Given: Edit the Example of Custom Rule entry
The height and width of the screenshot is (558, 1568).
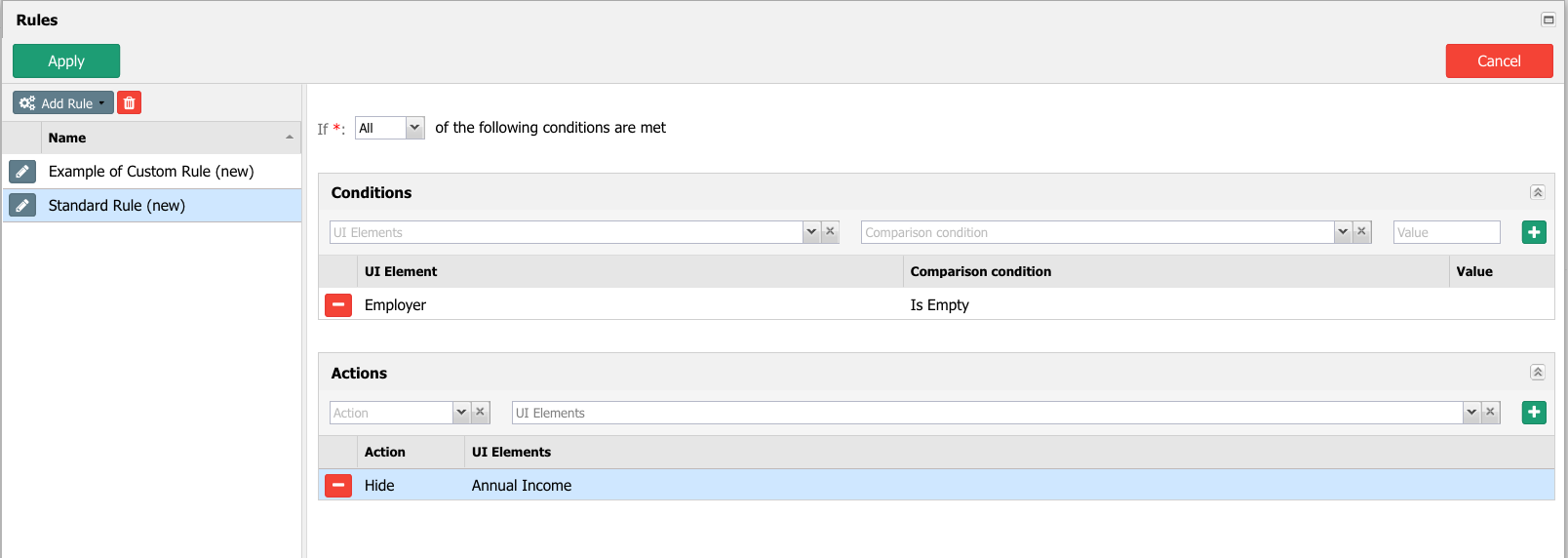Looking at the screenshot, I should point(22,172).
